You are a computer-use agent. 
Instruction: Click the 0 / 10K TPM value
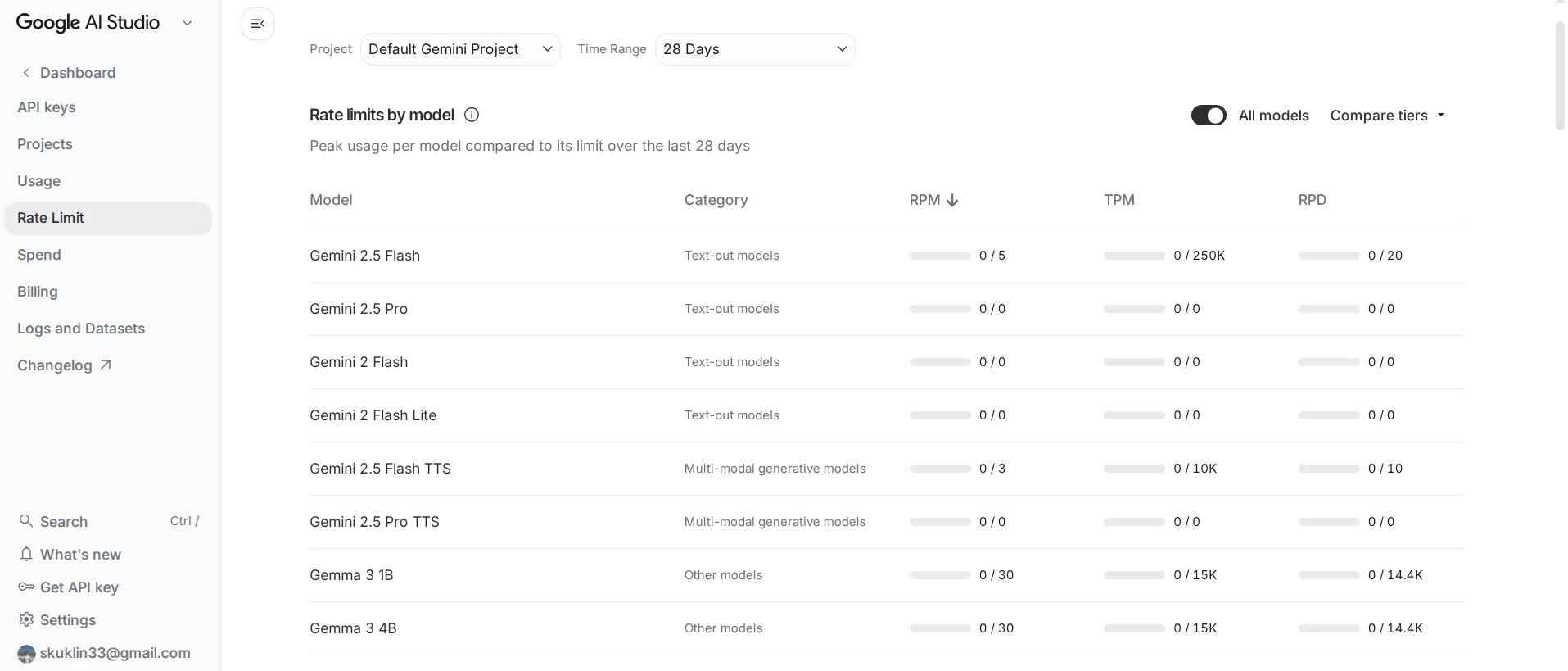click(x=1195, y=469)
